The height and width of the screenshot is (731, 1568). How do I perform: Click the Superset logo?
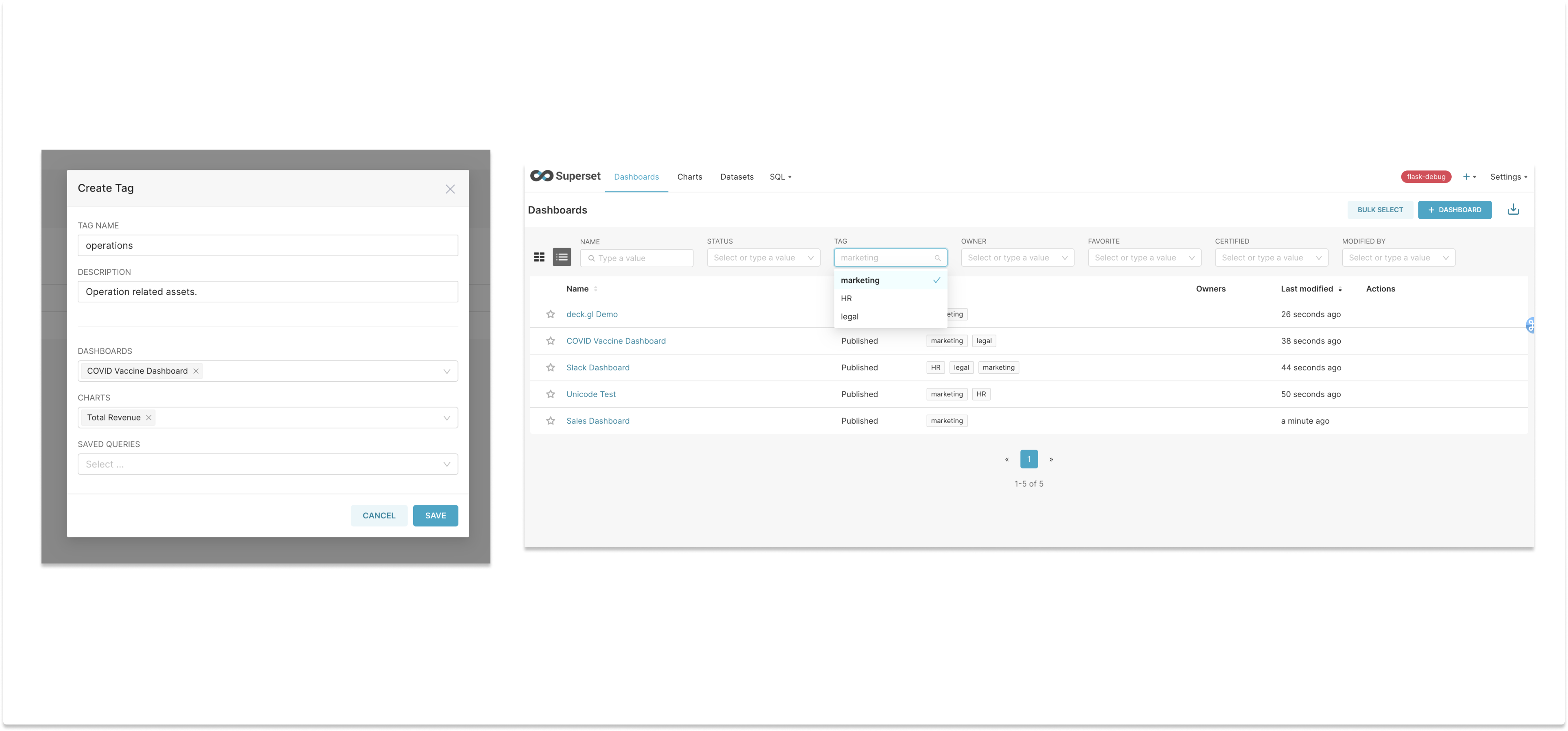[565, 176]
